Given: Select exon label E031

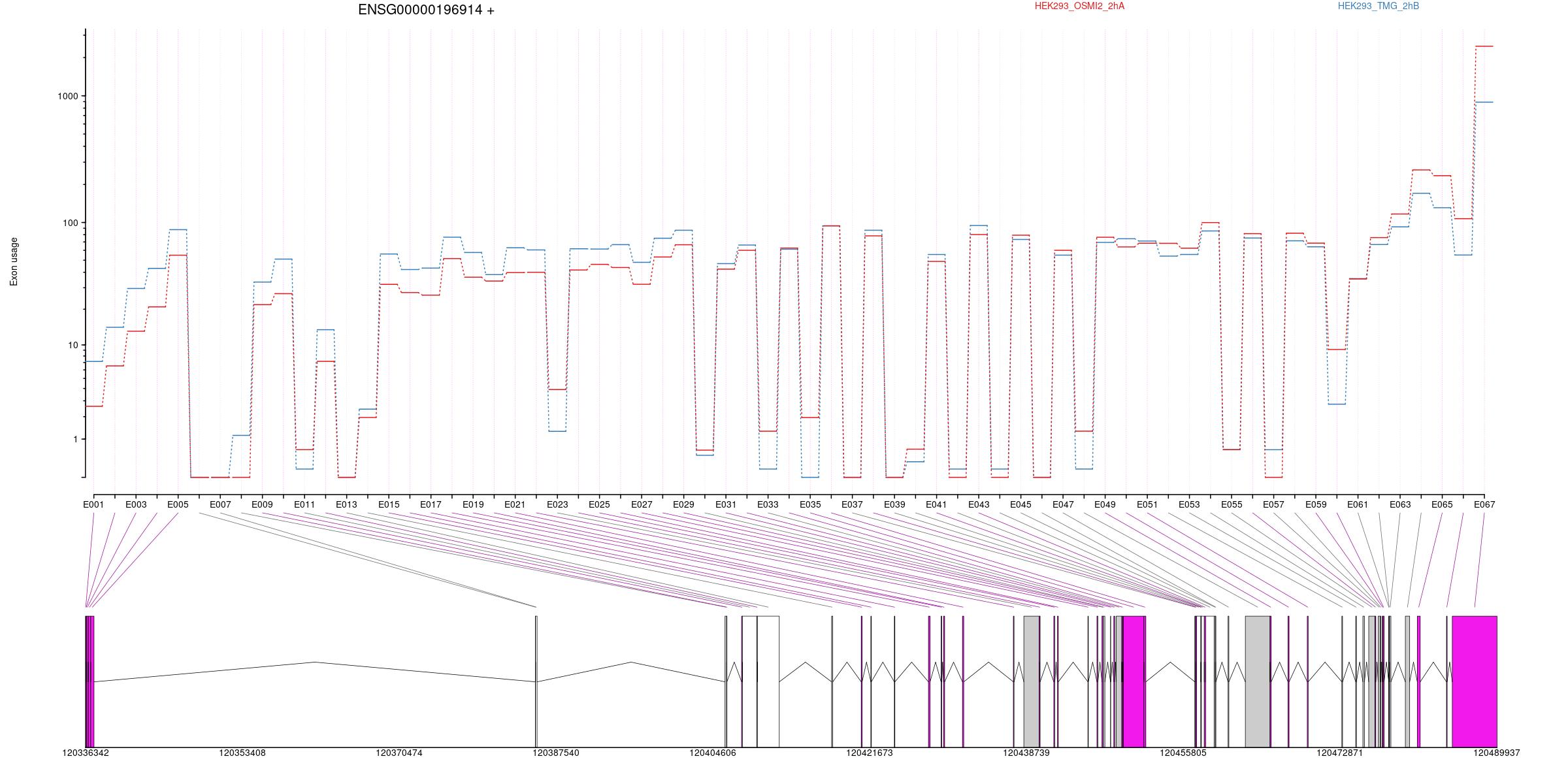Looking at the screenshot, I should (726, 504).
